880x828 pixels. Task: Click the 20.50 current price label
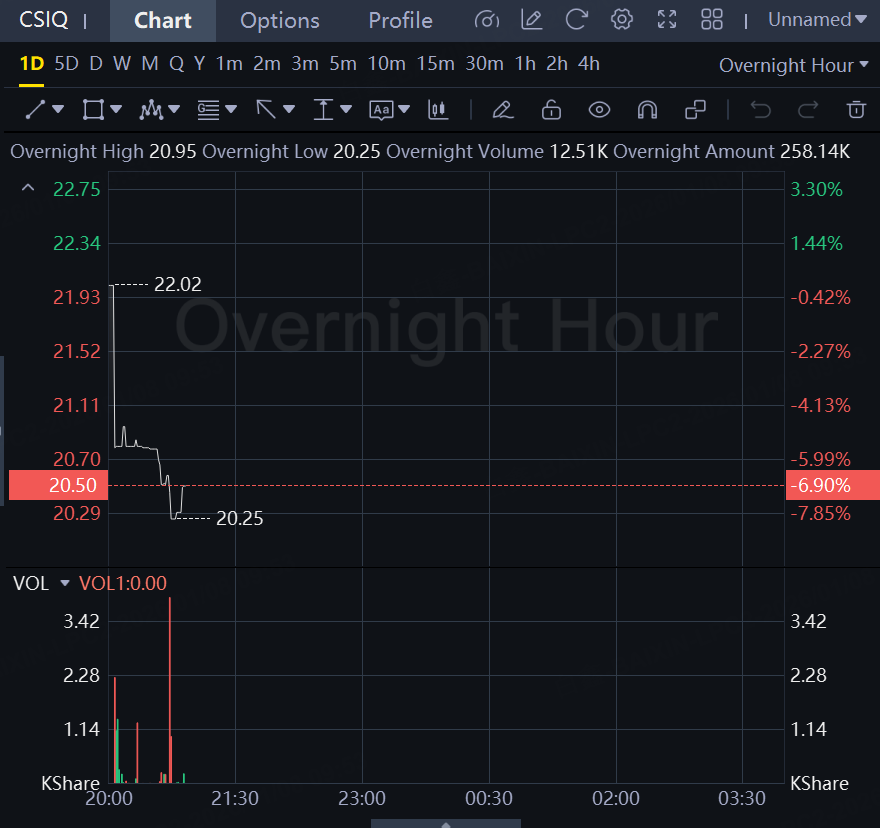(x=58, y=485)
